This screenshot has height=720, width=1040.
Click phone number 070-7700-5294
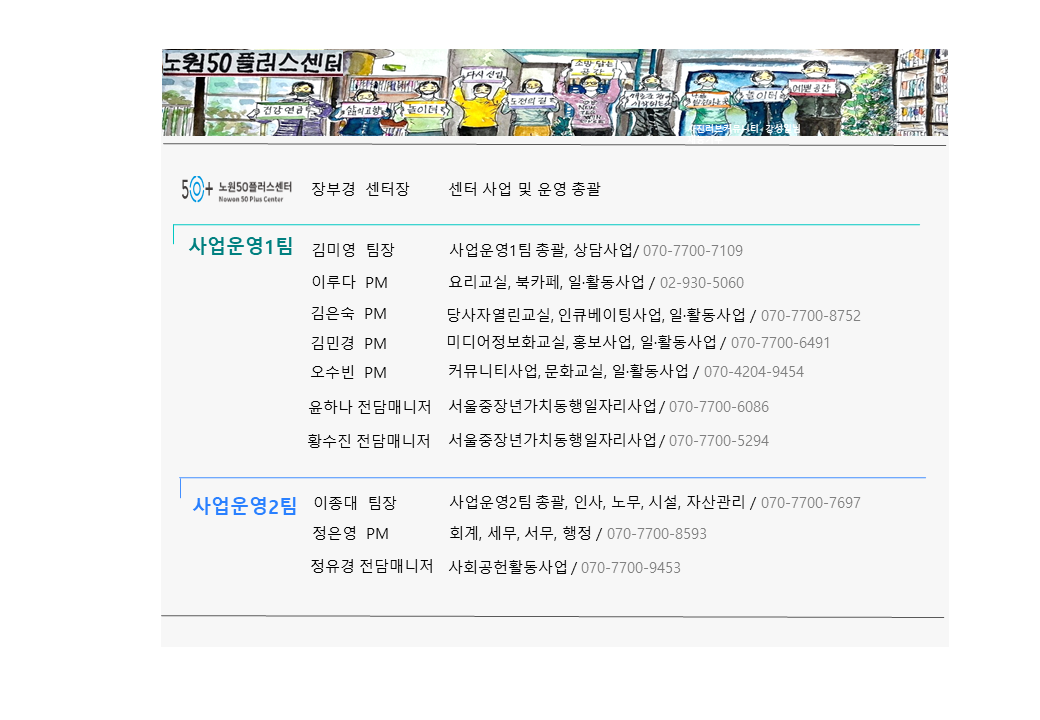(x=718, y=441)
